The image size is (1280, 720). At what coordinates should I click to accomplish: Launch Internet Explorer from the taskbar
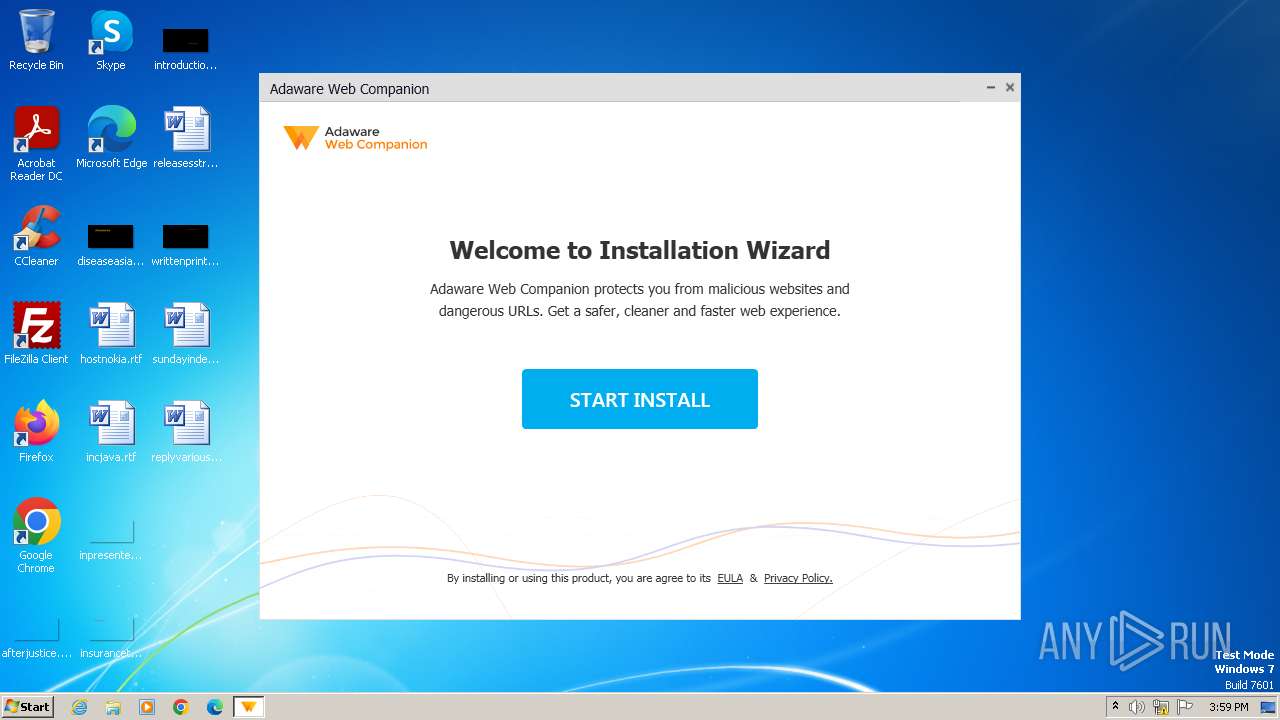tap(79, 707)
